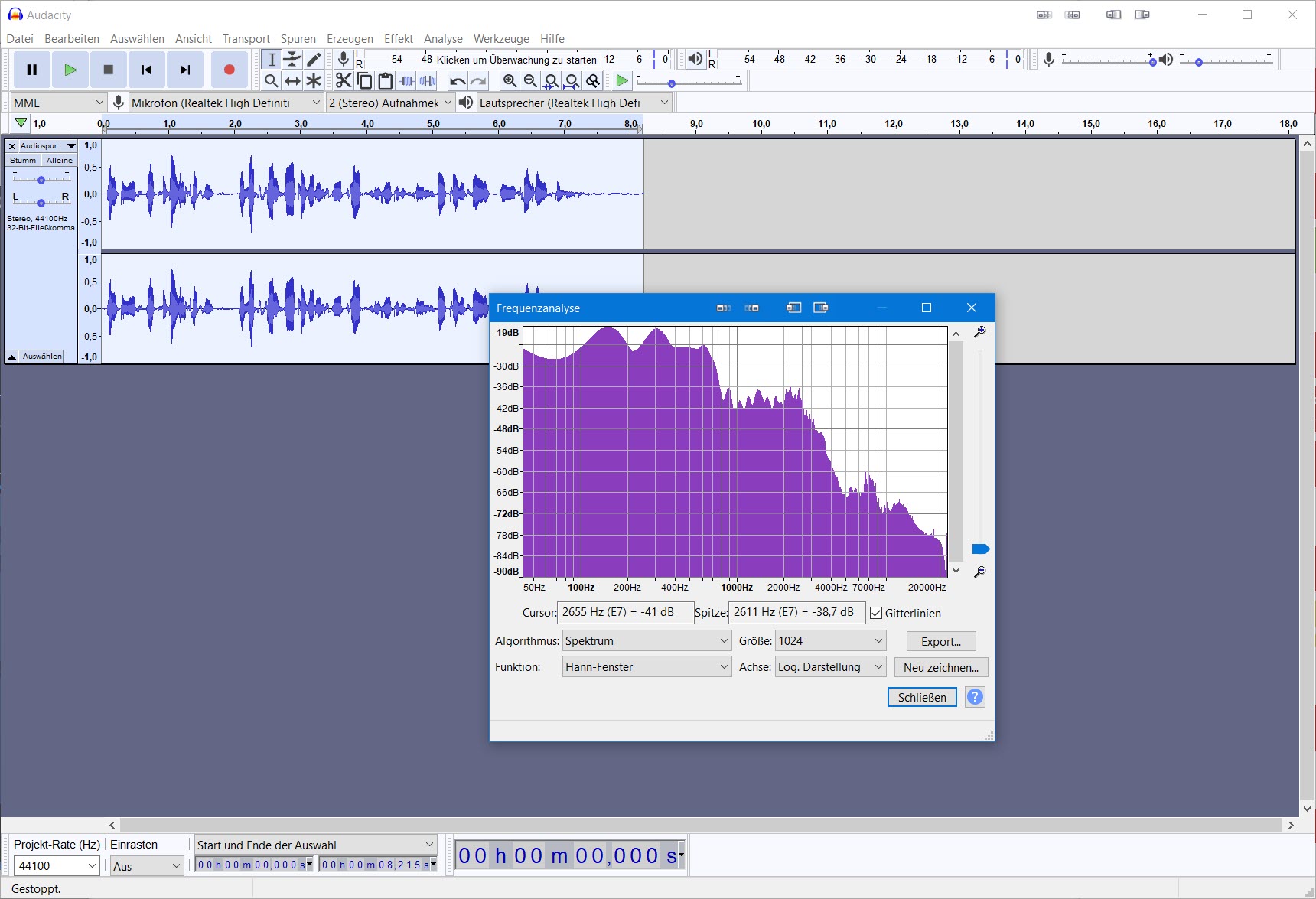Close the Audiospur track with its X
The height and width of the screenshot is (899, 1316).
pos(12,145)
